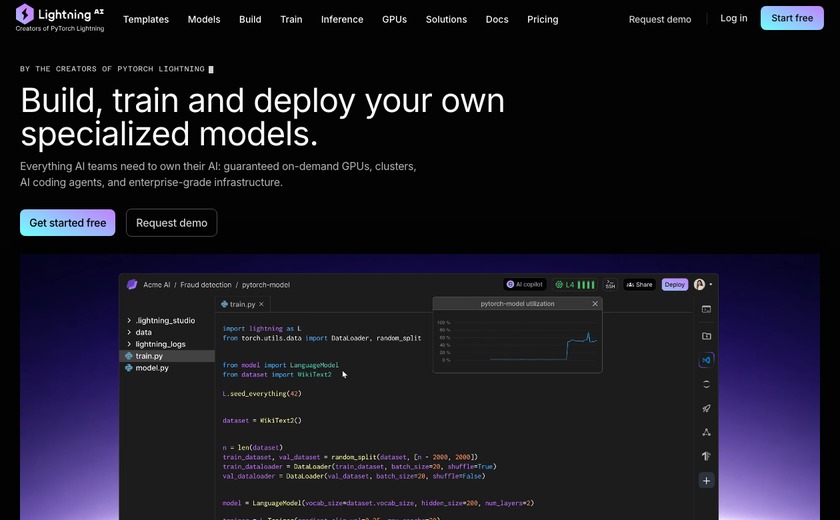Click the purple studio logo icon
Viewport: 840px width, 520px height.
132,284
